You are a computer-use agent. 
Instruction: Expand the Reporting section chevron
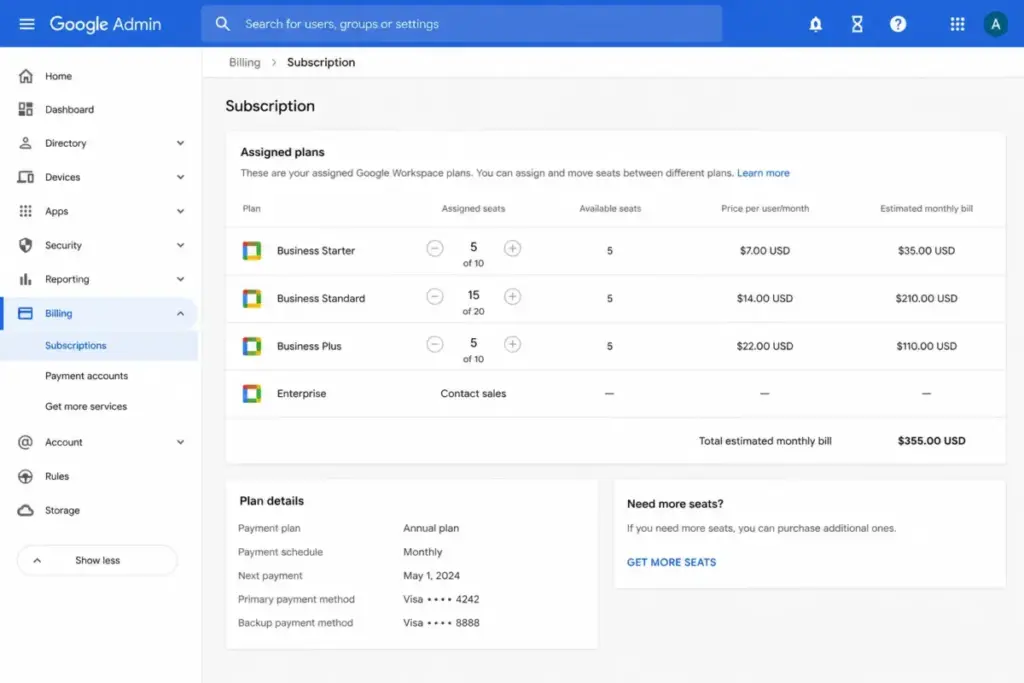point(180,279)
